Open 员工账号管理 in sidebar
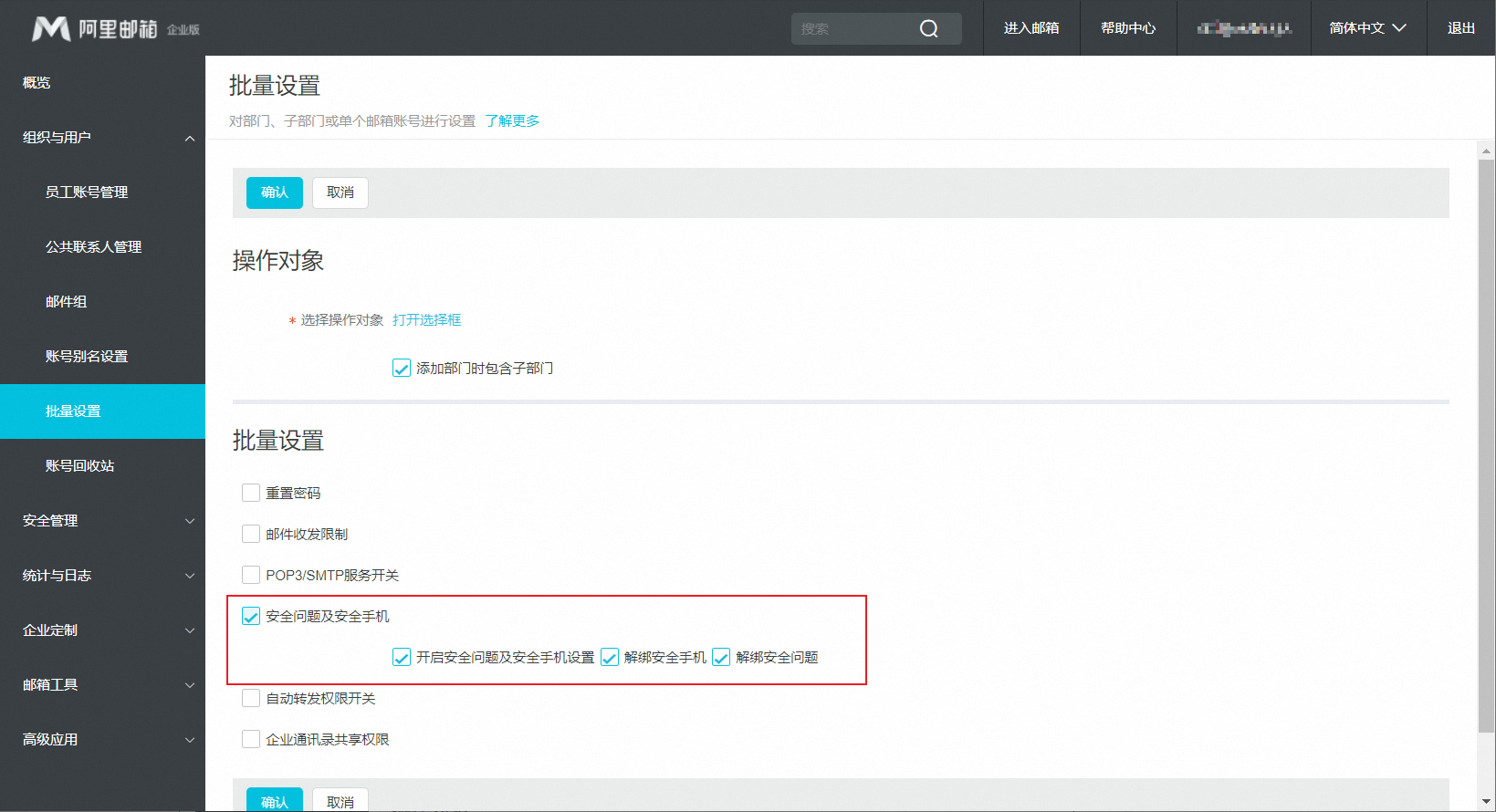The width and height of the screenshot is (1496, 812). coord(102,193)
